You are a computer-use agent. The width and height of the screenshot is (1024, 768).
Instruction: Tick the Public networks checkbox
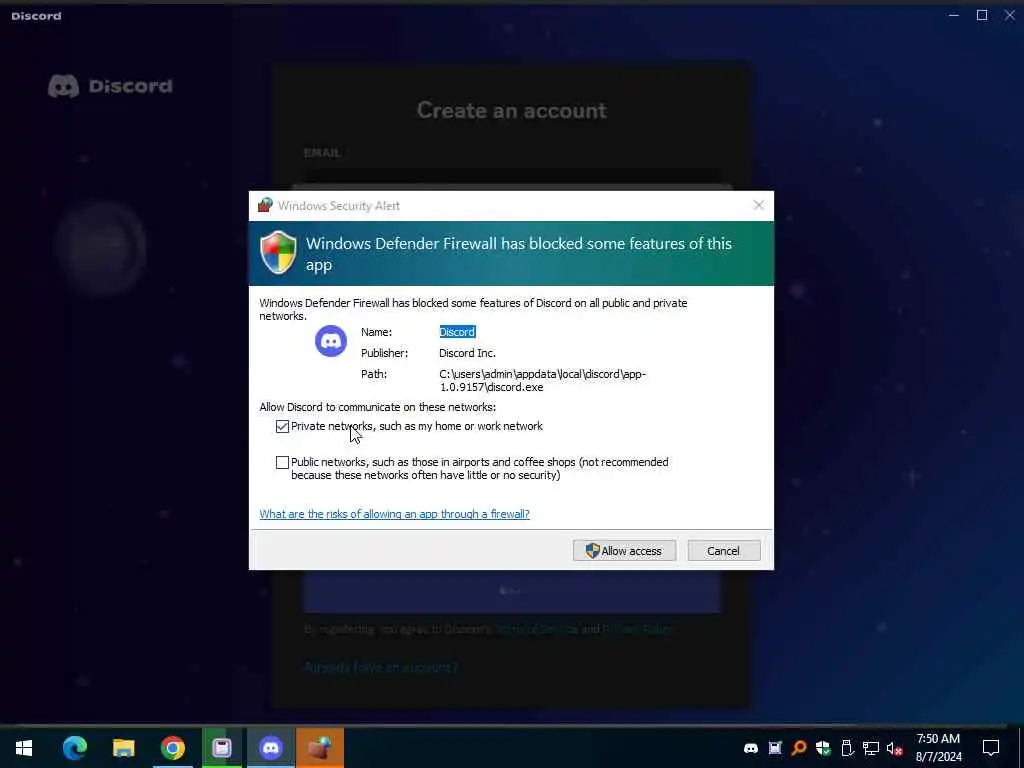(x=282, y=462)
